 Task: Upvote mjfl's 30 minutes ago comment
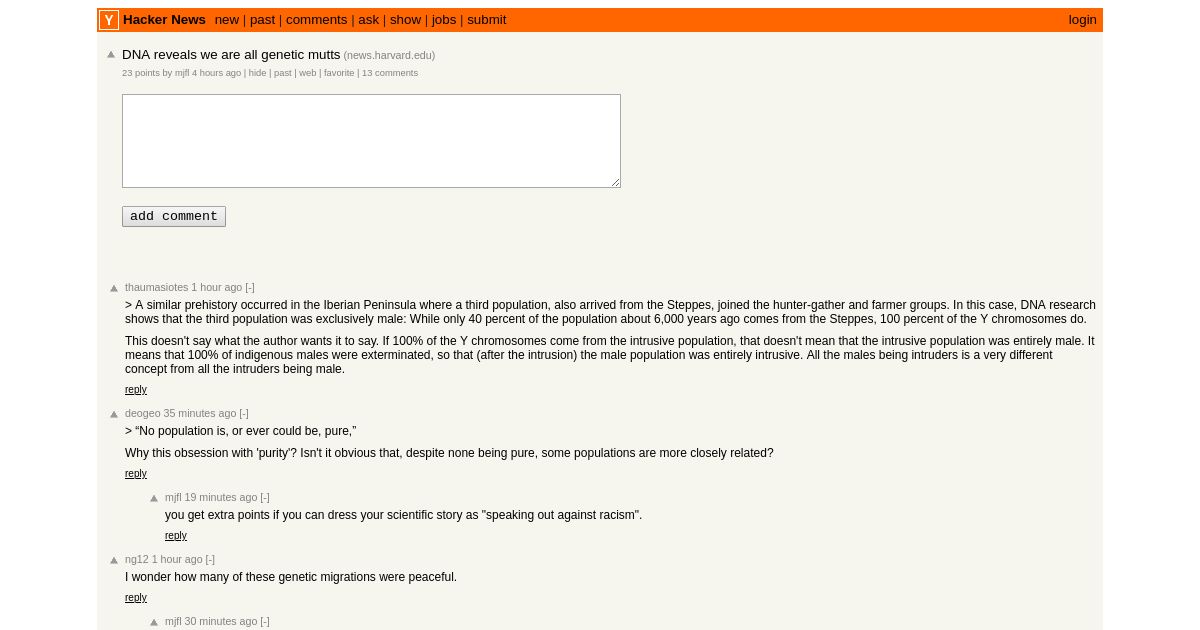pyautogui.click(x=154, y=622)
